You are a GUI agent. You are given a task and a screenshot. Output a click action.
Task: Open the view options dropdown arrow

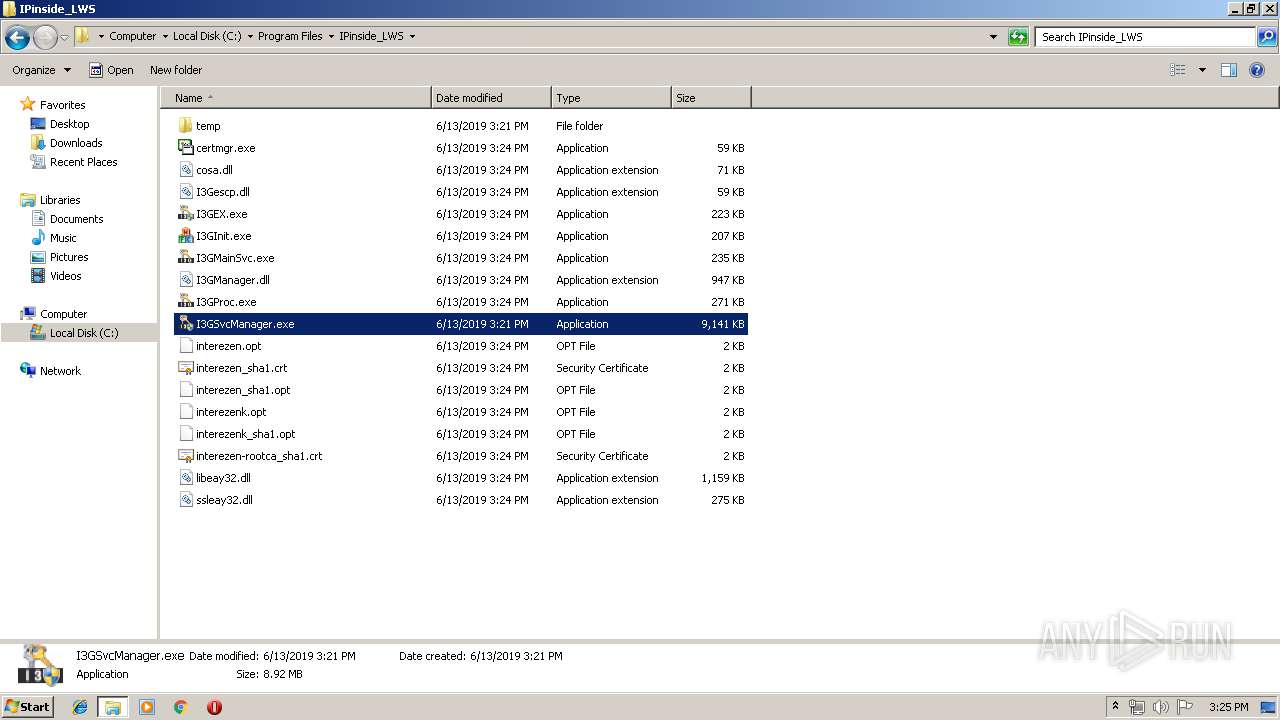coord(1202,70)
